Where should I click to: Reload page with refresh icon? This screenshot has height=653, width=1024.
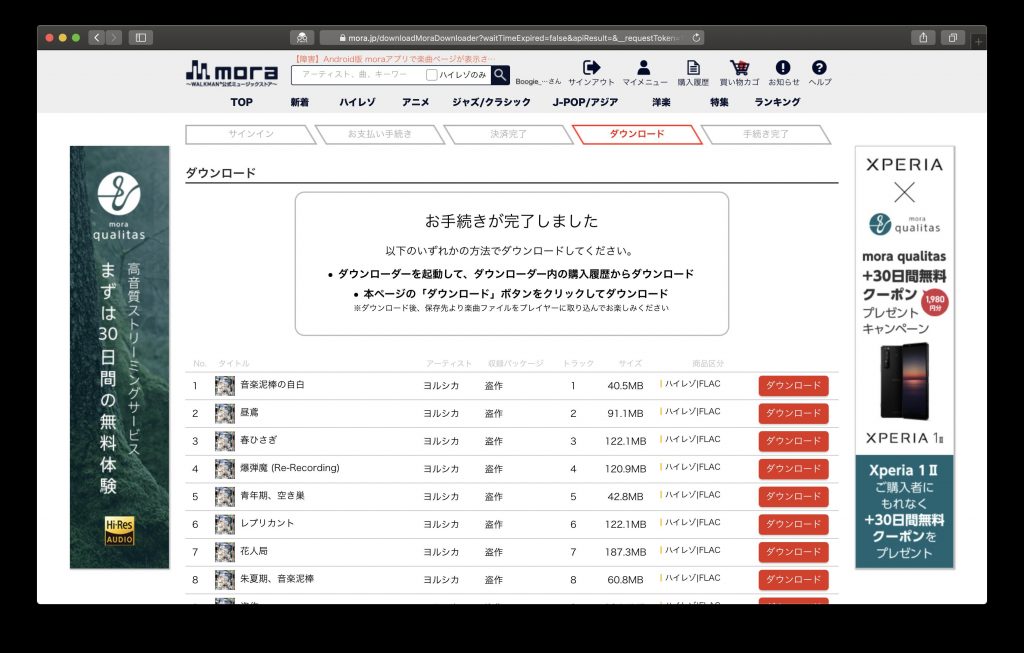coord(696,38)
